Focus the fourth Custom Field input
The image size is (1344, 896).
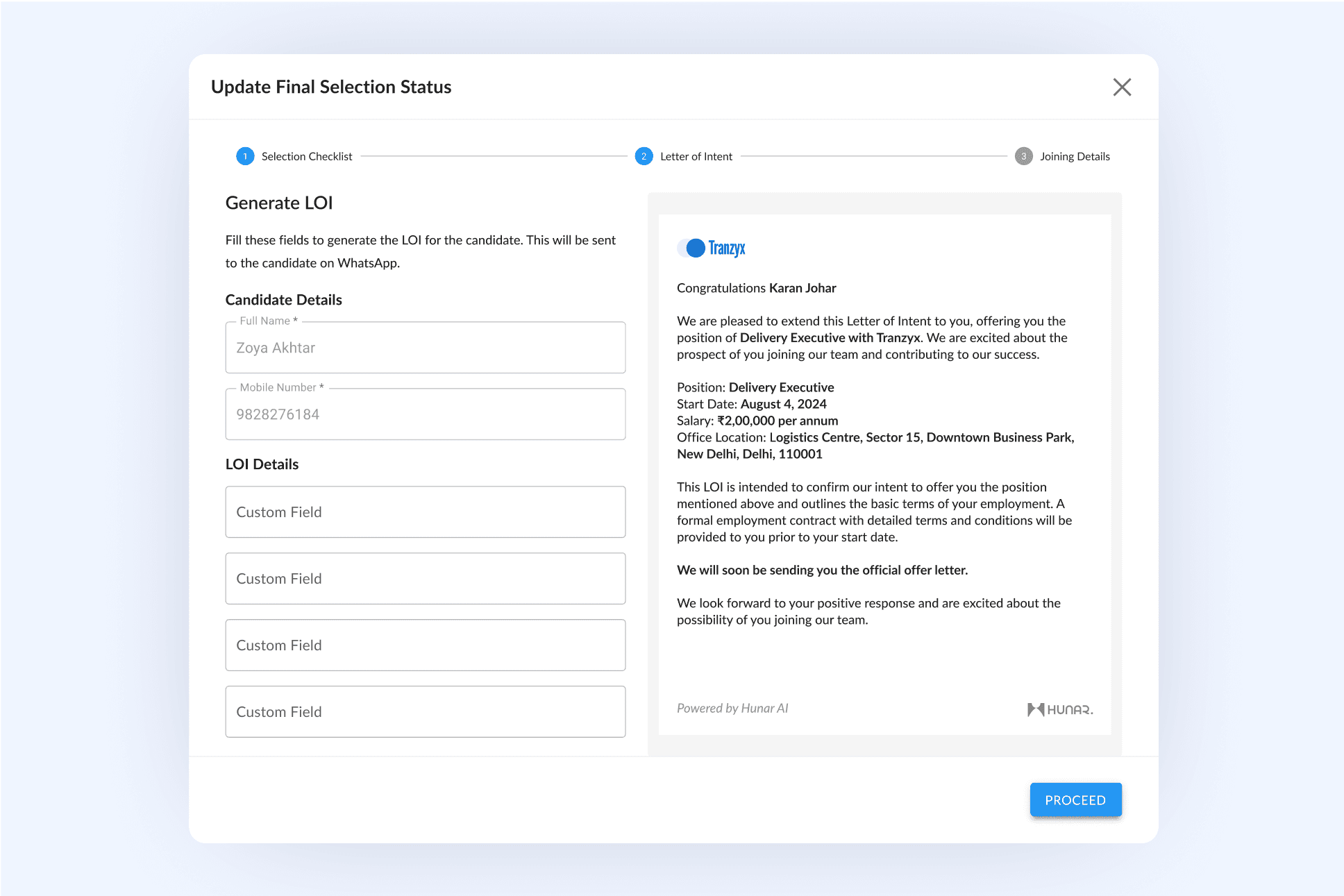[425, 712]
